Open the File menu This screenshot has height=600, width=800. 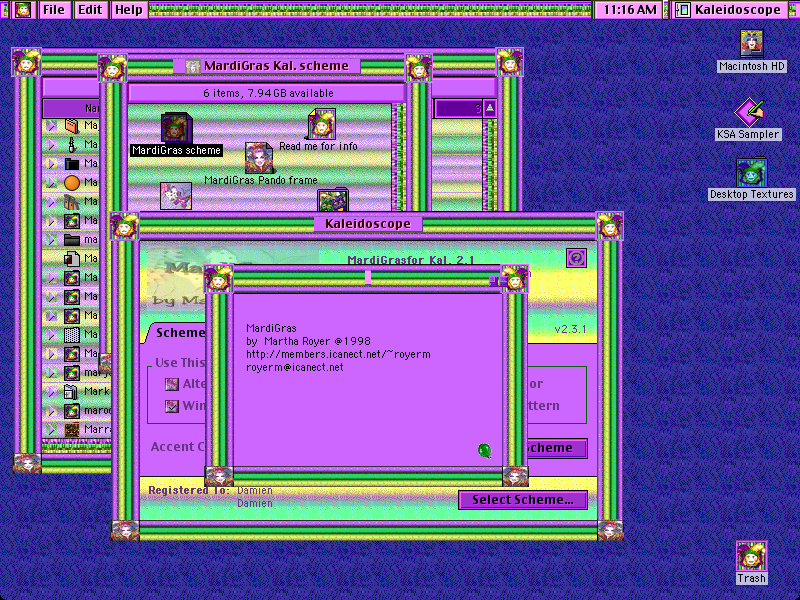54,10
